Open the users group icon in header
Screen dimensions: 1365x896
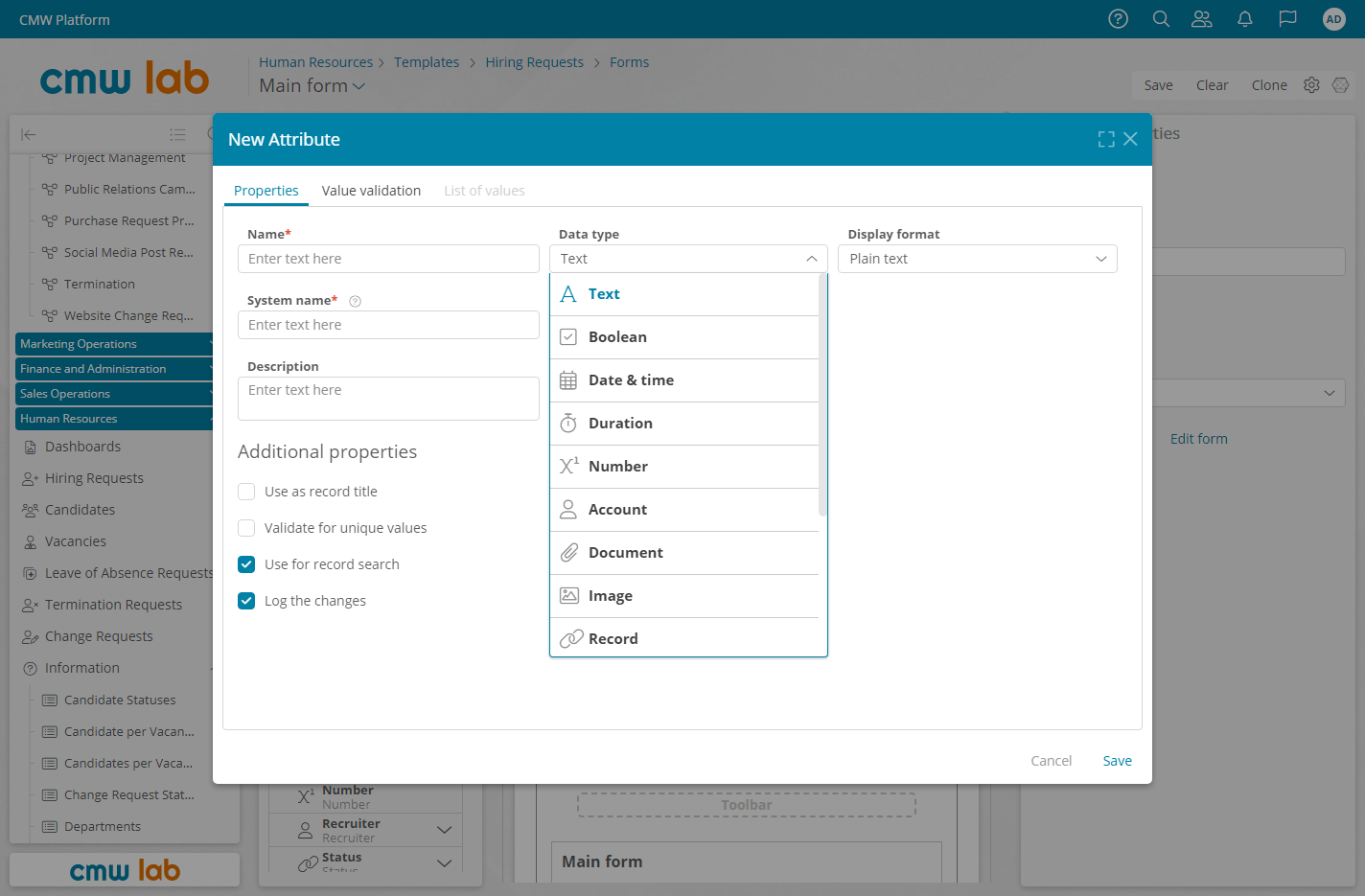[1202, 19]
